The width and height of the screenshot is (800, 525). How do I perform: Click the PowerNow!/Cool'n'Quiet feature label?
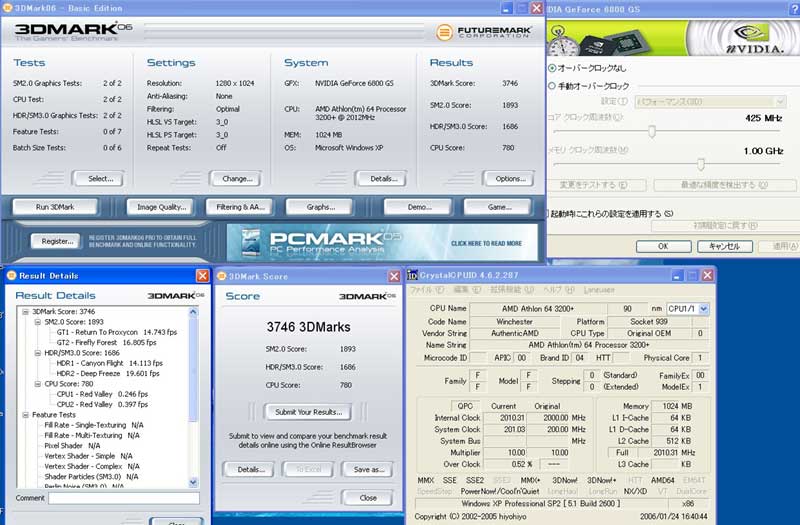pyautogui.click(x=500, y=491)
